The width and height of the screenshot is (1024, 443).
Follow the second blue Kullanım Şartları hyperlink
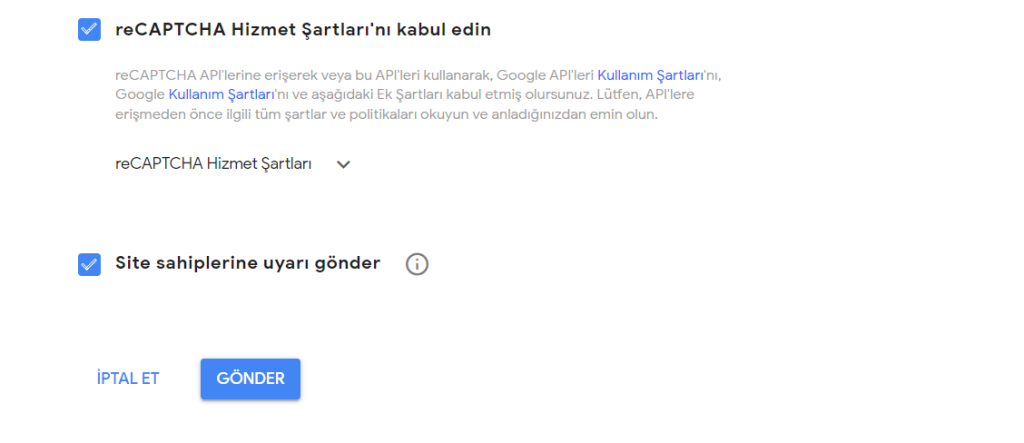pyautogui.click(x=222, y=94)
